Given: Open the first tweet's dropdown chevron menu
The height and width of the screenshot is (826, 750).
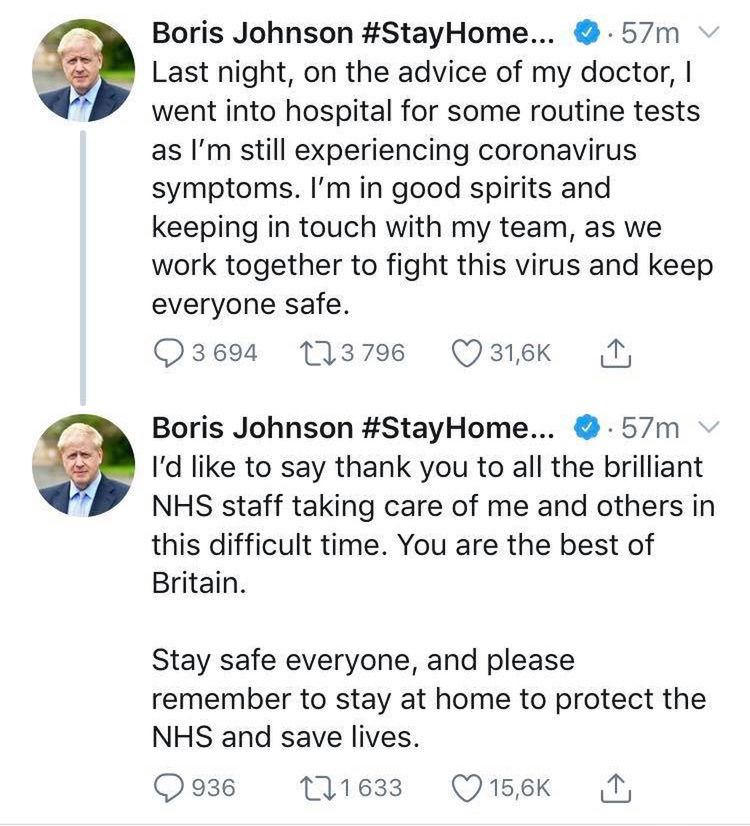Looking at the screenshot, I should pos(707,33).
